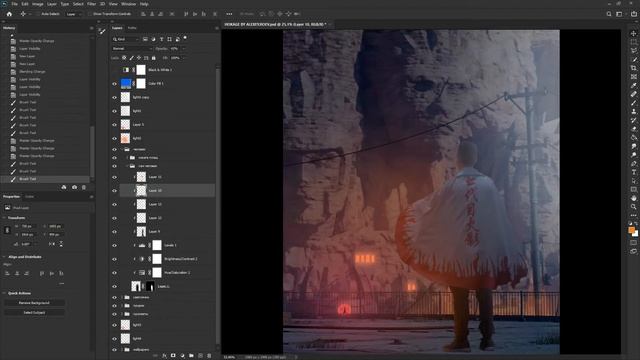Screen dimensions: 640x360
Task: Click the foreground color swatch
Action: point(632,231)
